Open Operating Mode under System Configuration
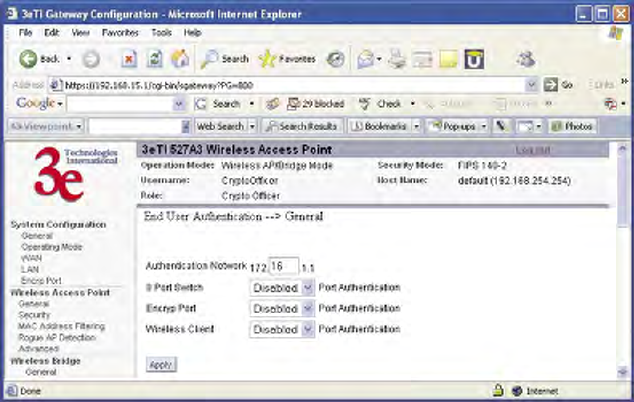Viewport: 634px width, 402px height. point(52,247)
